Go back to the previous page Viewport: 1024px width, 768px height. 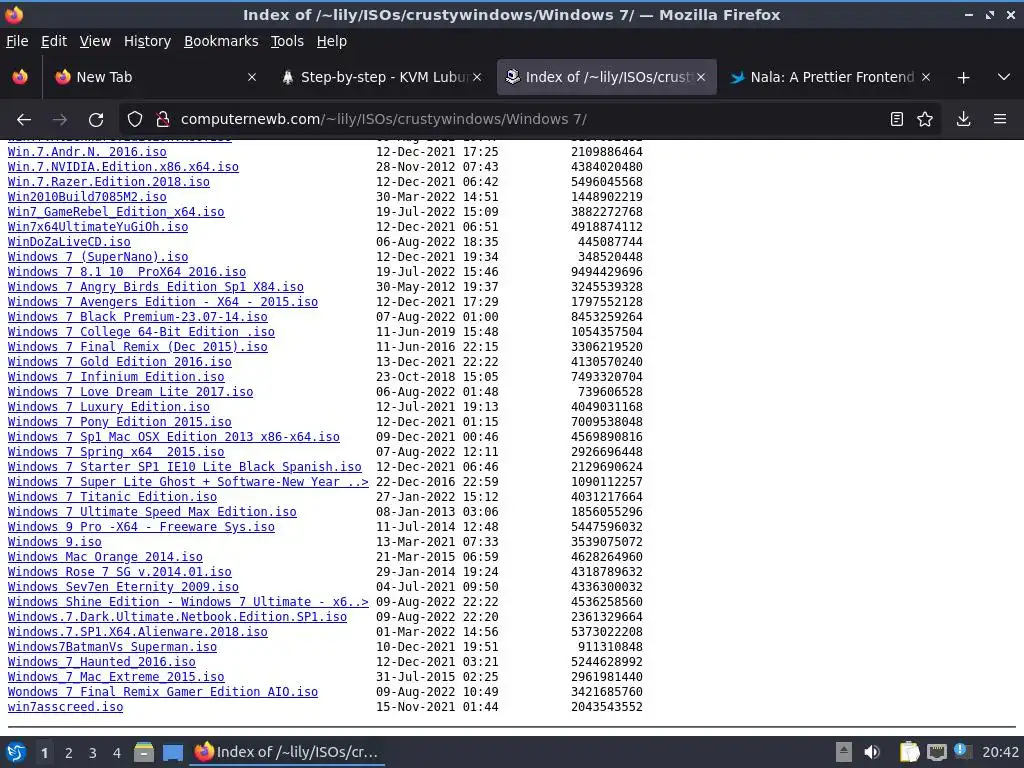(24, 120)
